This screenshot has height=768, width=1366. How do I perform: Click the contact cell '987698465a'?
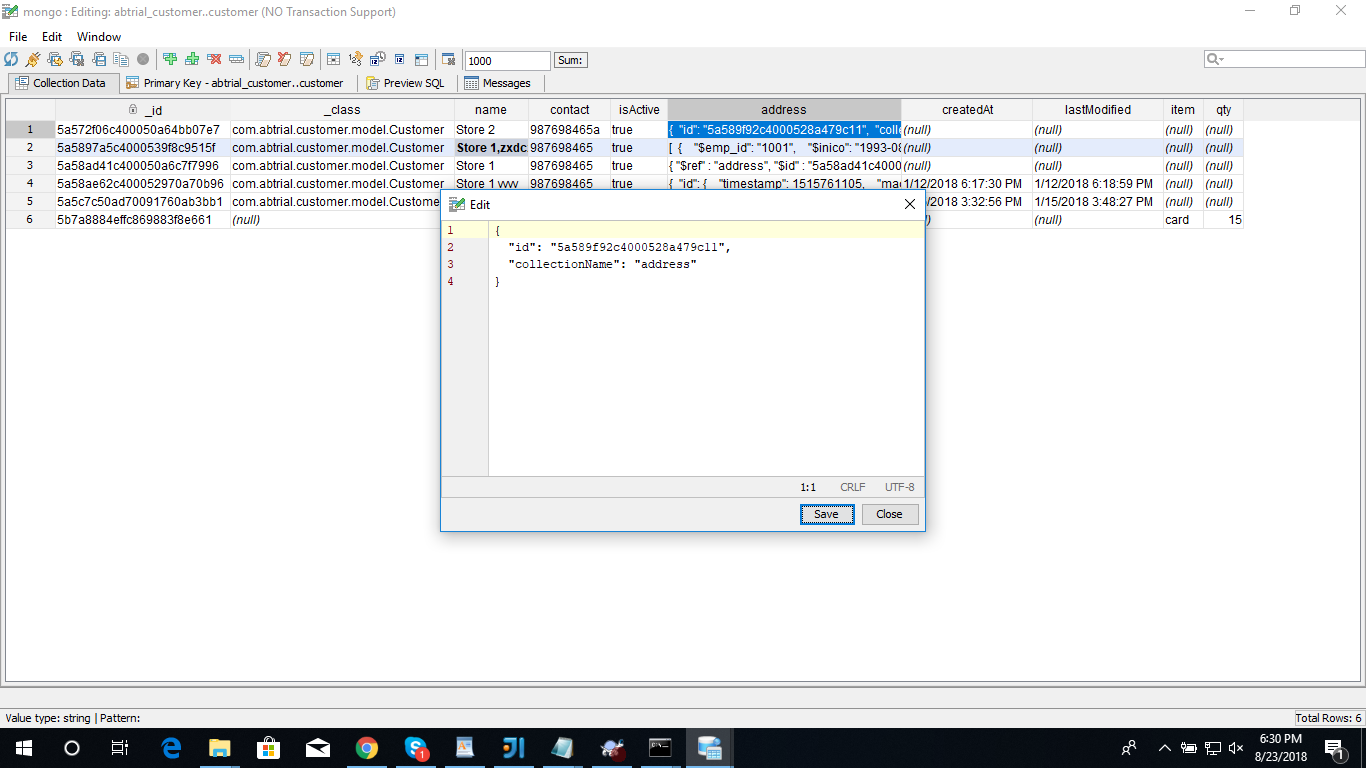[x=569, y=130]
